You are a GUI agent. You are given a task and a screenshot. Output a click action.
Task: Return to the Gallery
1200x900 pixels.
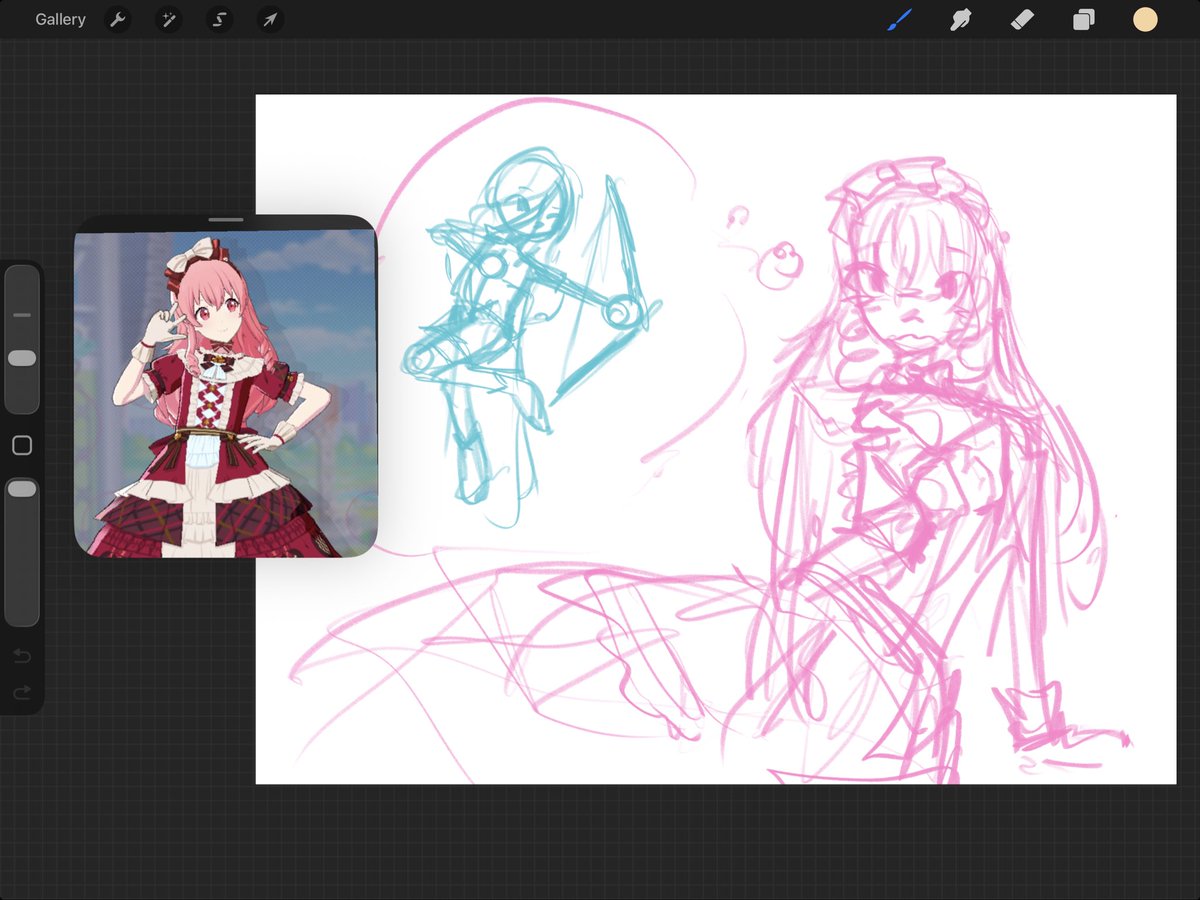tap(60, 20)
